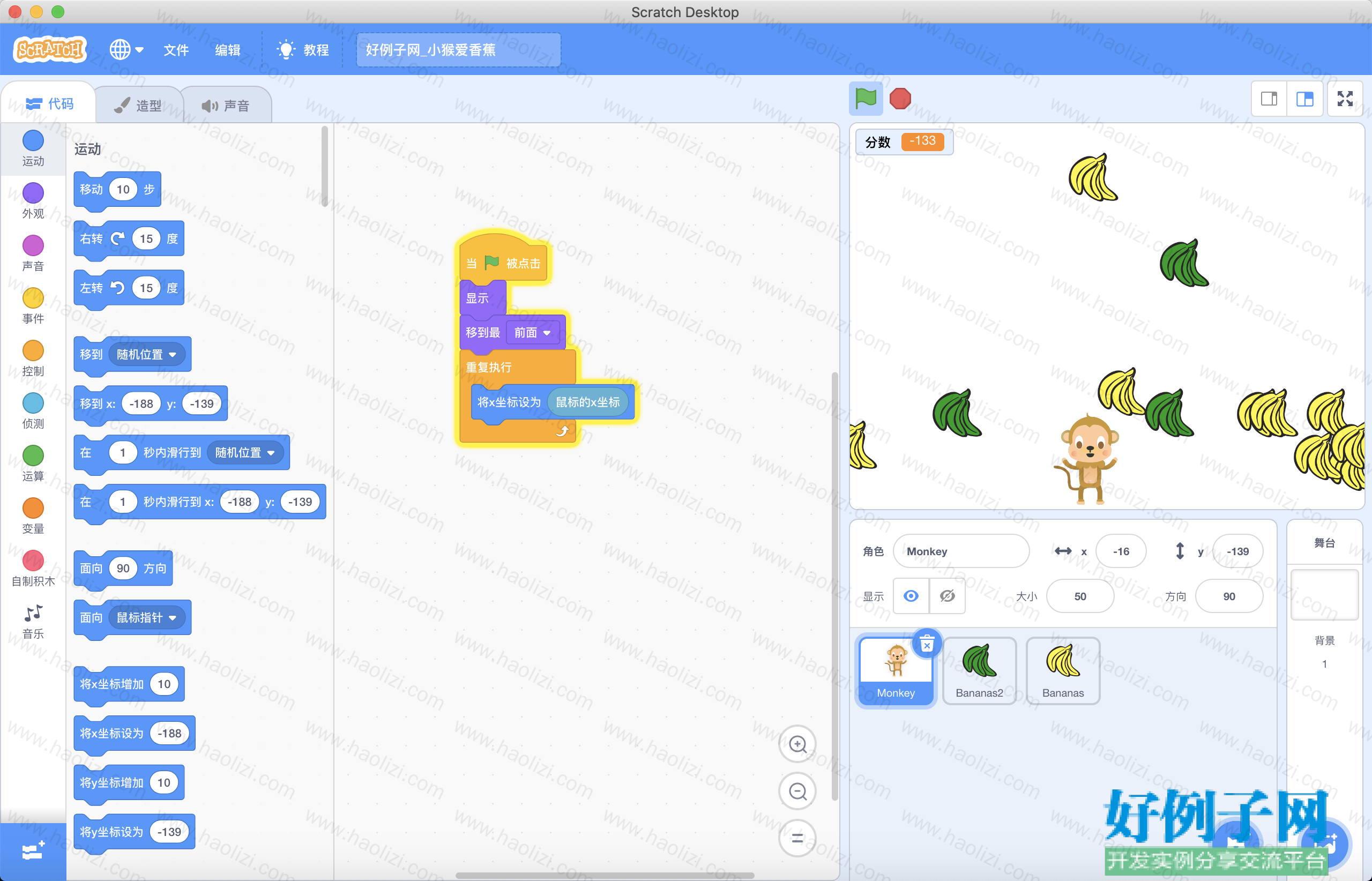
Task: Select the Bananas2 sprite thumbnail
Action: pos(980,671)
